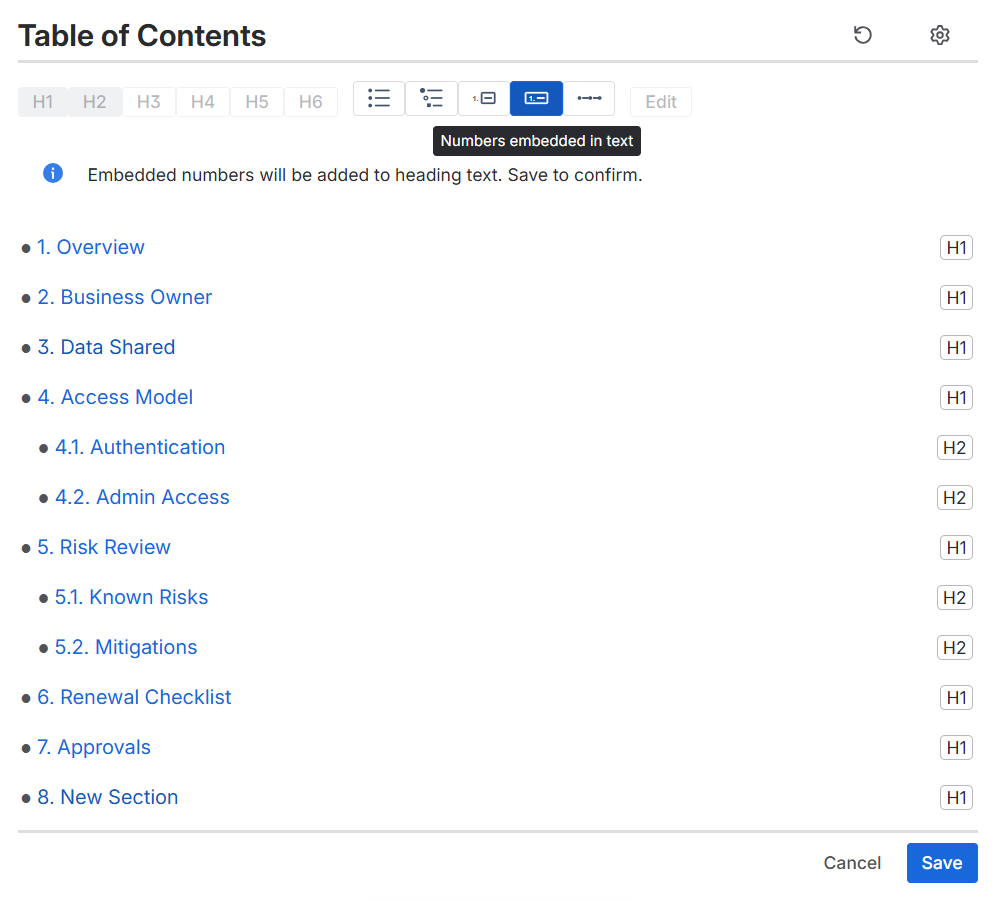
Task: Open the settings gear icon
Action: (x=939, y=35)
